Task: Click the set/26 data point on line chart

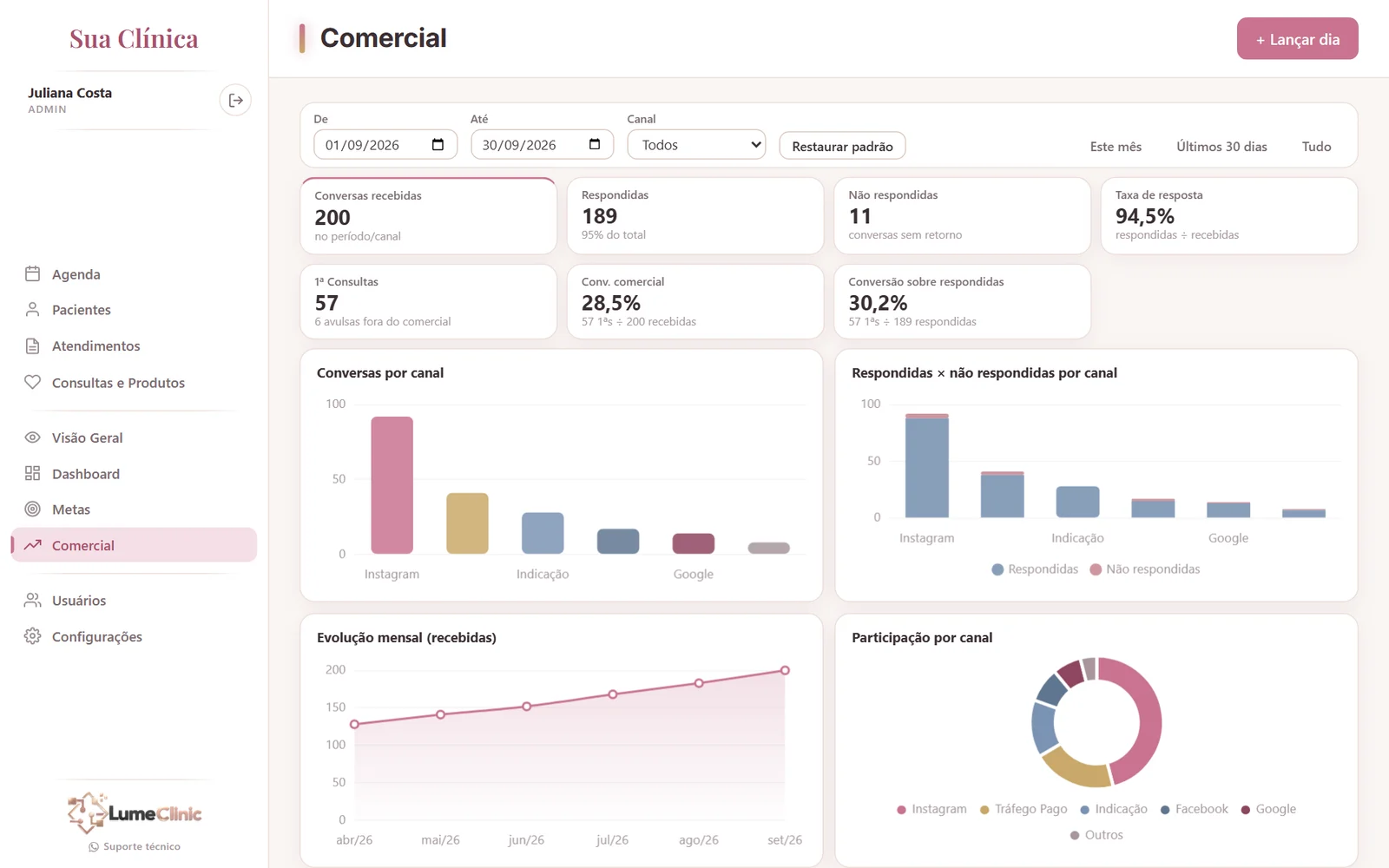Action: [785, 670]
